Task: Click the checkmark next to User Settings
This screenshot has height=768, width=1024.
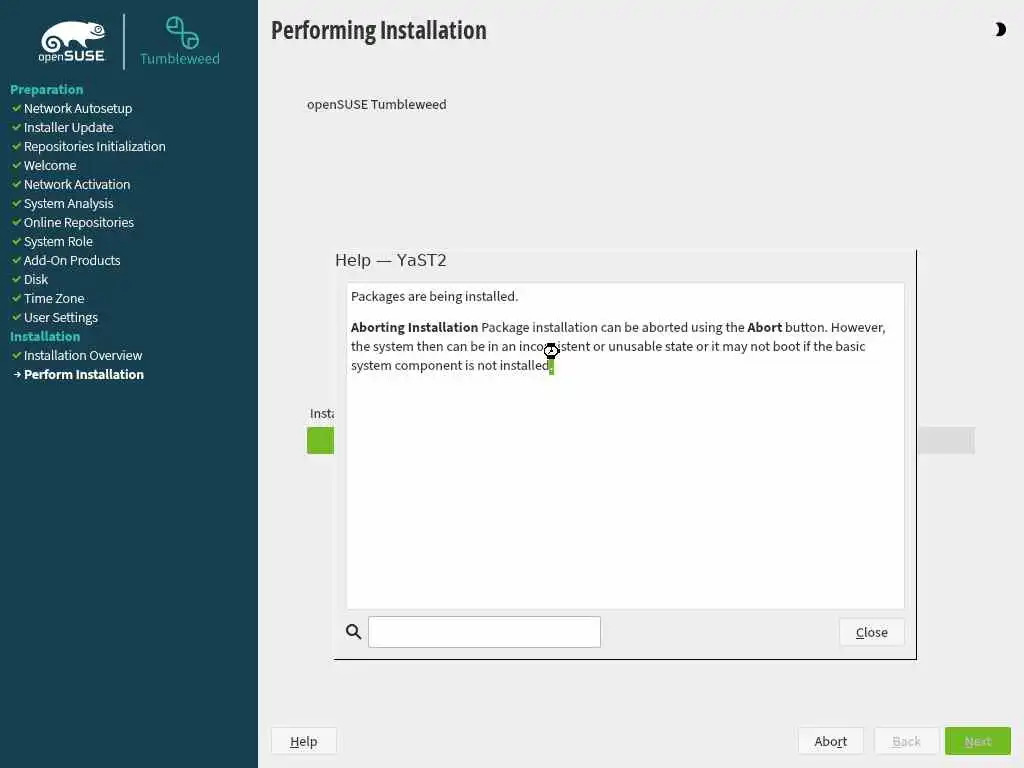Action: (17, 317)
